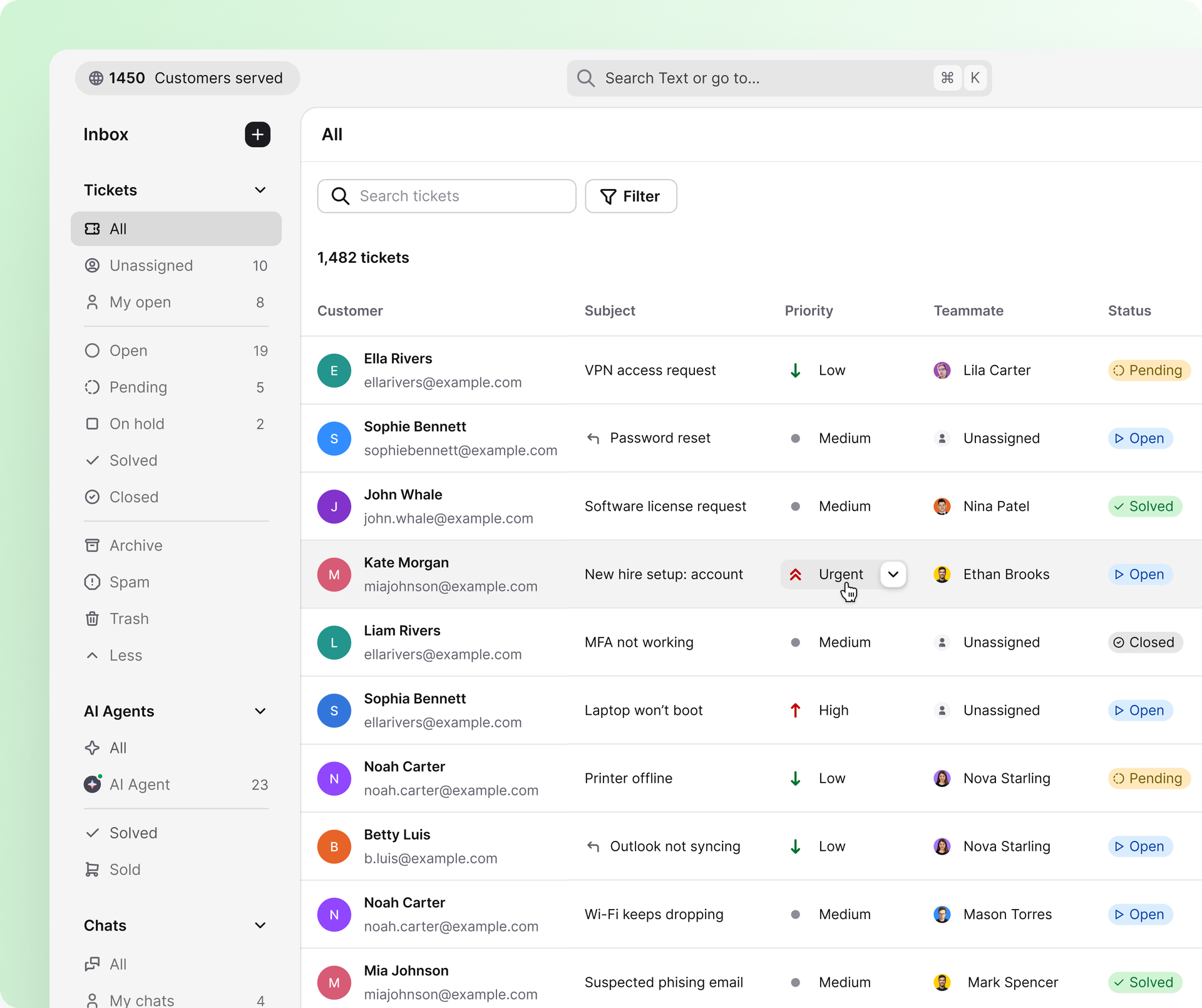
Task: Select All tickets in the sidebar
Action: [x=176, y=229]
